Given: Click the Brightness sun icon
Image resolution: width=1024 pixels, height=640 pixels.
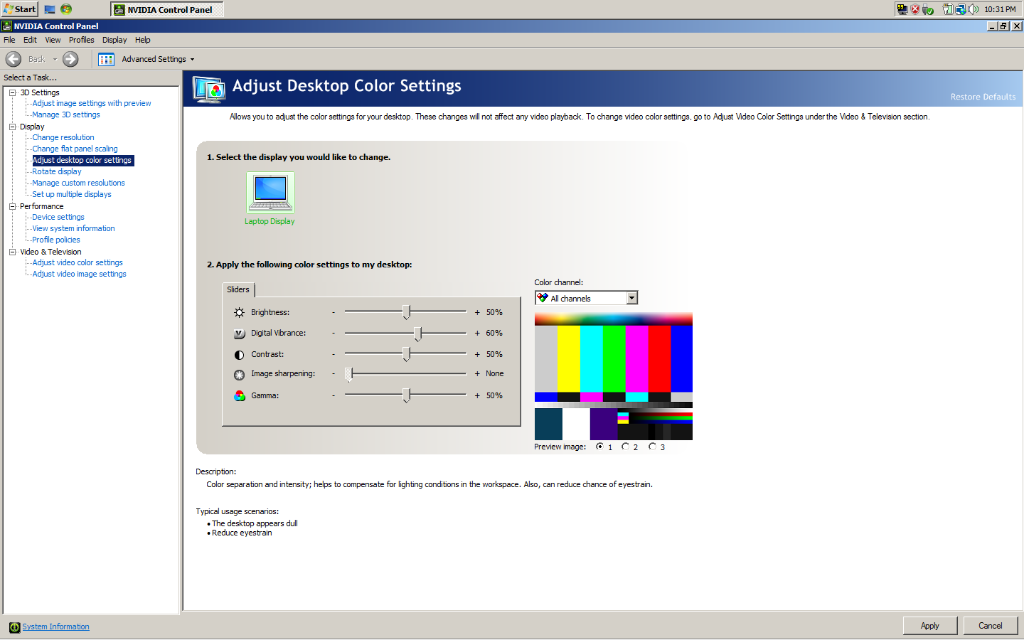Looking at the screenshot, I should point(239,312).
